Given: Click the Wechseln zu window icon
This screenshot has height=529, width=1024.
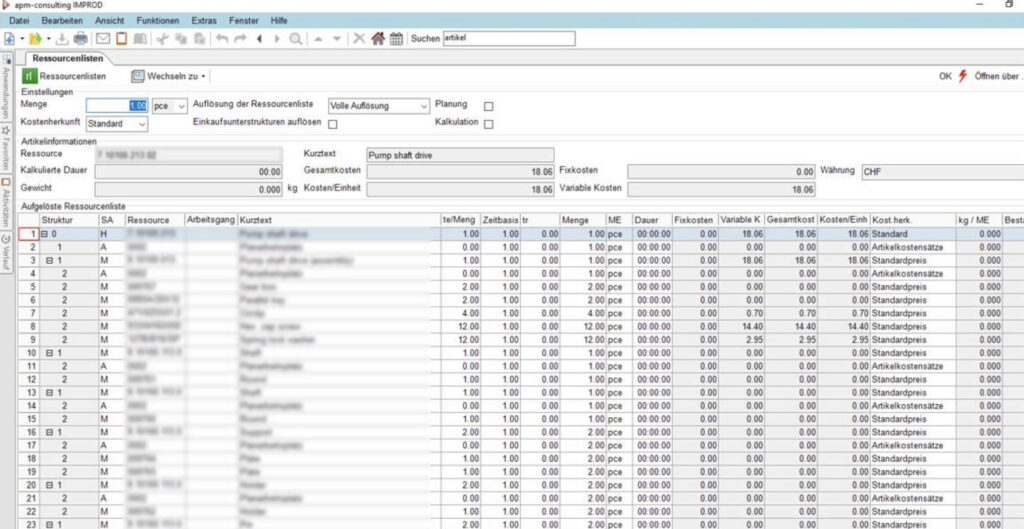Looking at the screenshot, I should point(137,76).
